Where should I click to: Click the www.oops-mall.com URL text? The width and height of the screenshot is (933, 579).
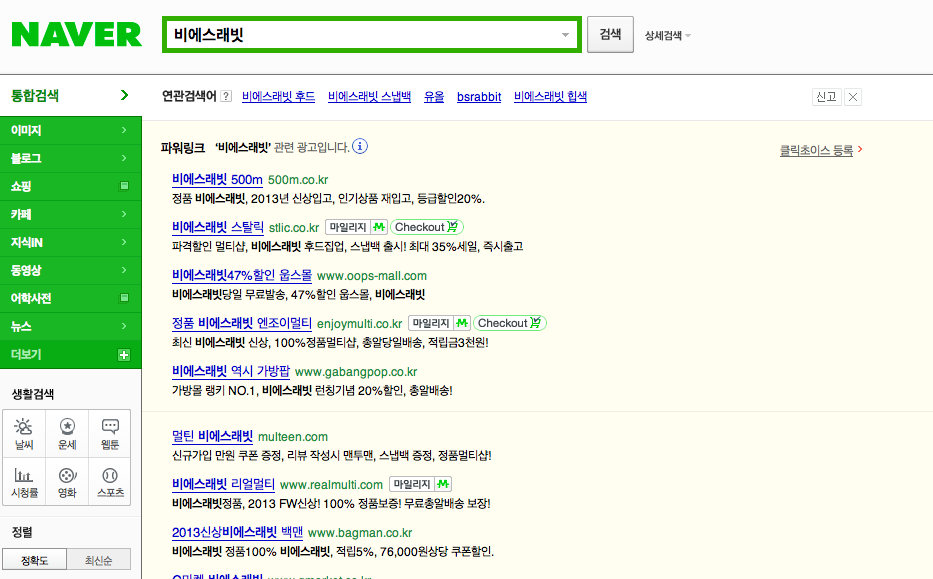click(372, 276)
